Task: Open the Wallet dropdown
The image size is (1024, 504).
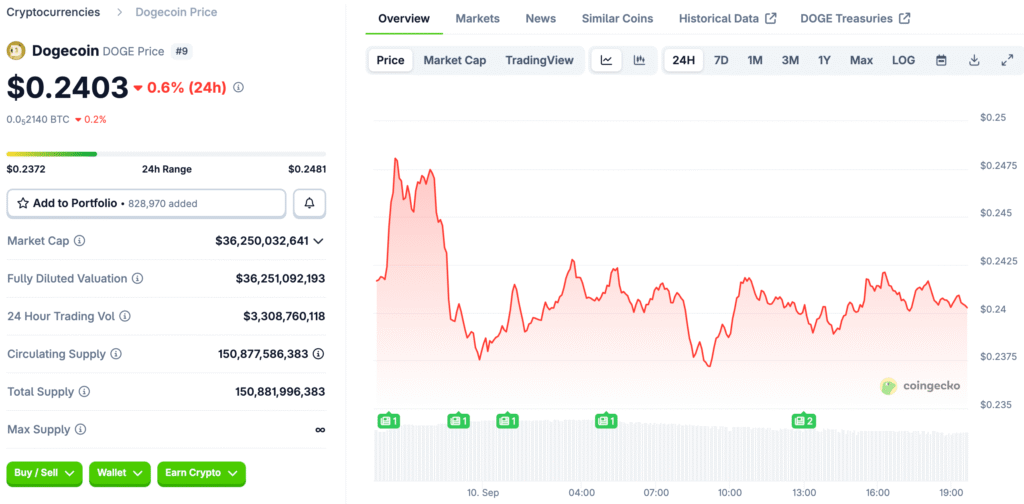Action: (120, 473)
